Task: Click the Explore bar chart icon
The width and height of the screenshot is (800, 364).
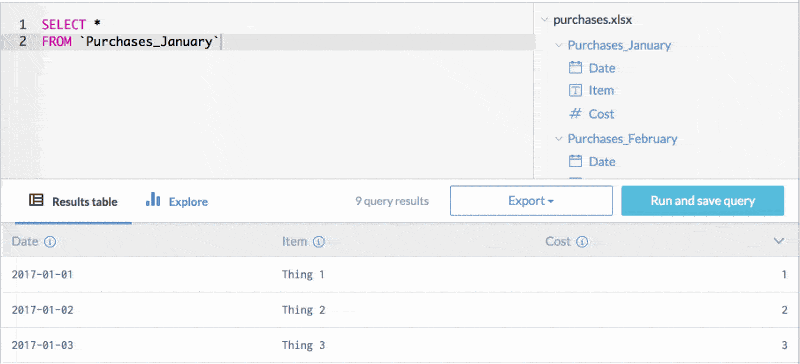Action: point(153,199)
